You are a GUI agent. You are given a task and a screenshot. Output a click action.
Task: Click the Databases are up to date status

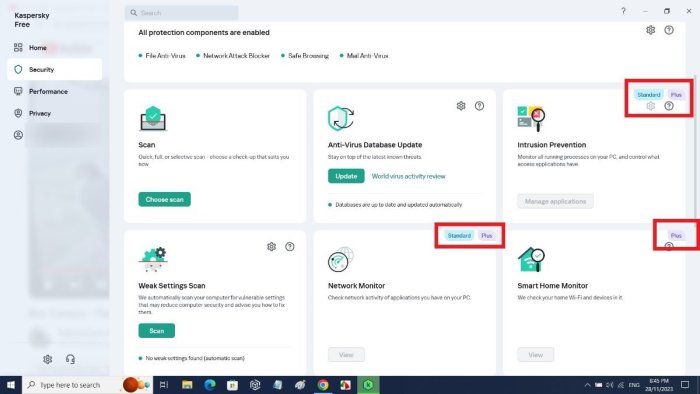point(395,204)
